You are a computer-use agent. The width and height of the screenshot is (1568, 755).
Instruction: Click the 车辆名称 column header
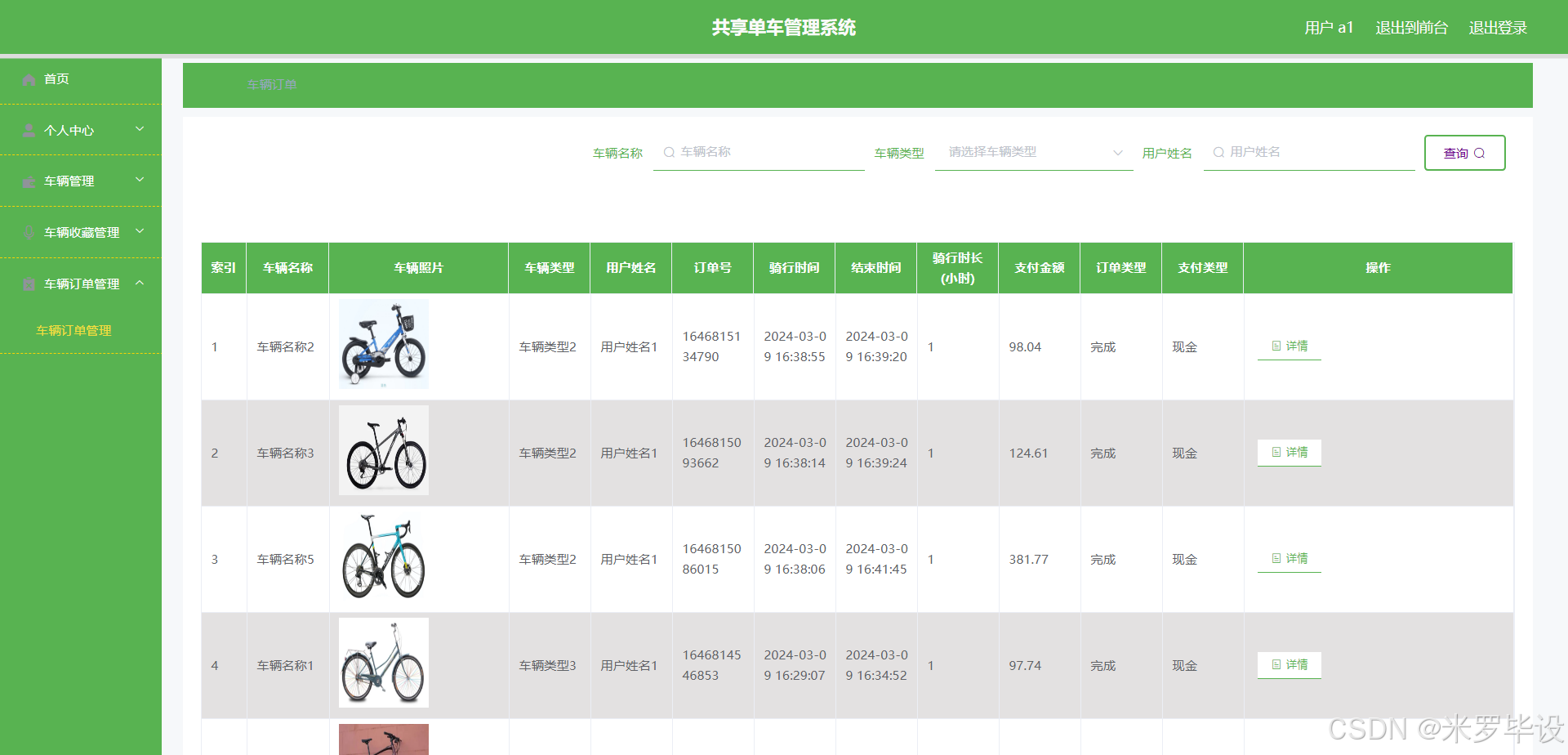[287, 268]
